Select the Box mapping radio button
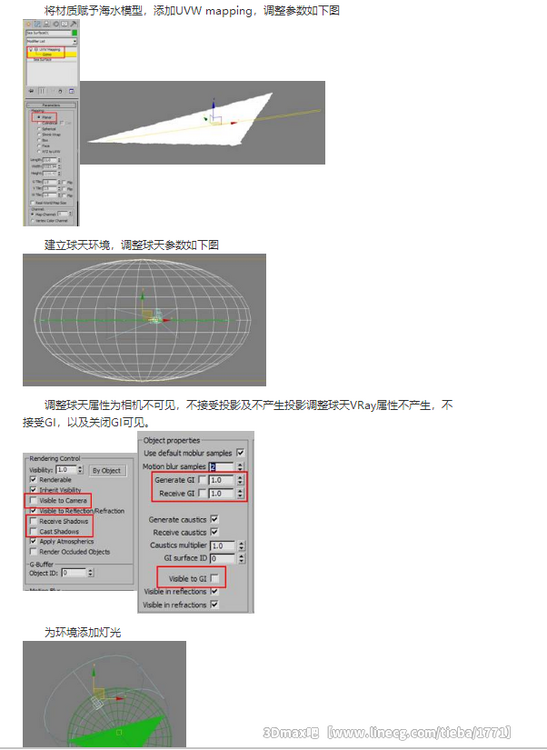Screen dimensions: 547x750 point(39,140)
